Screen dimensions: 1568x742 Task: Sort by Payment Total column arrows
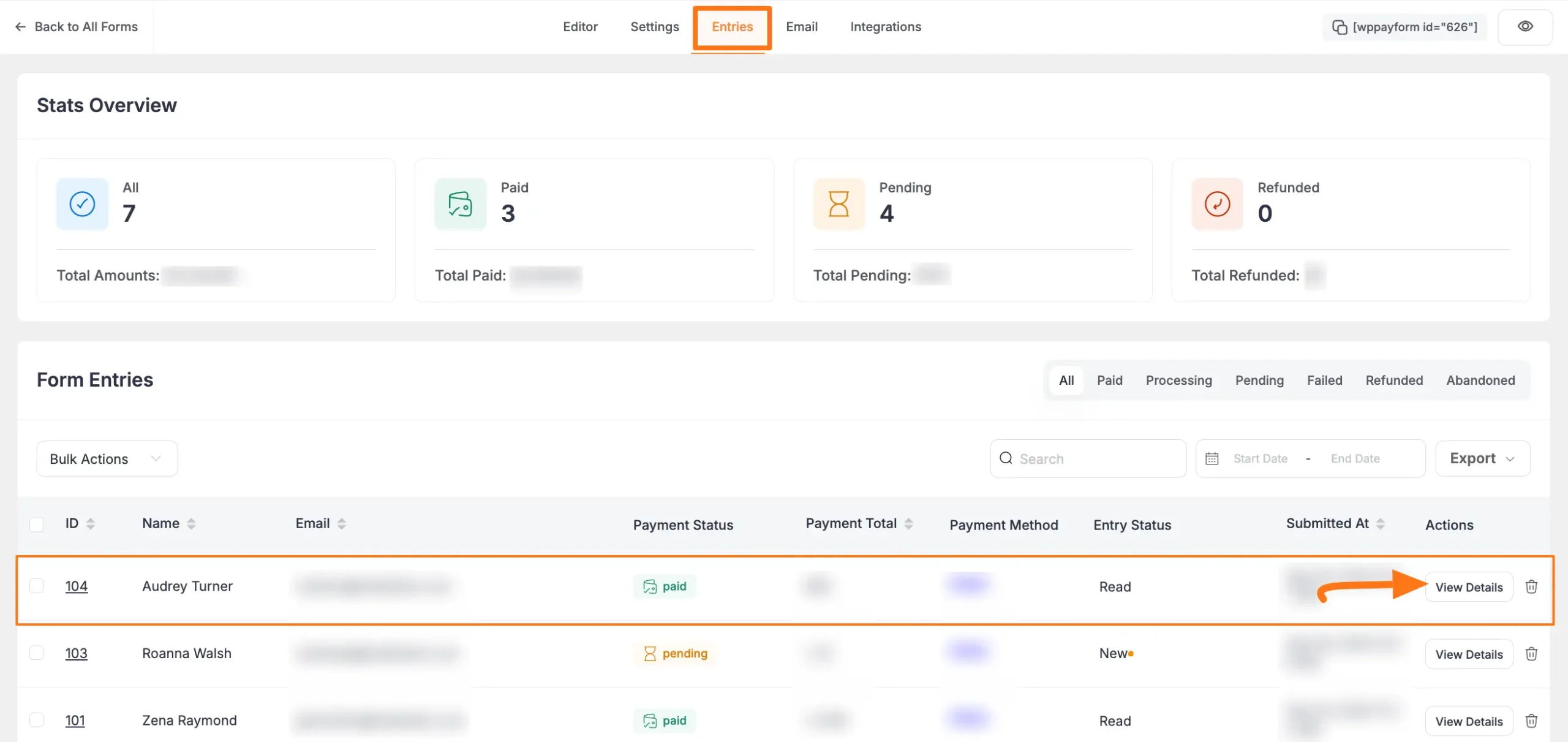(908, 523)
